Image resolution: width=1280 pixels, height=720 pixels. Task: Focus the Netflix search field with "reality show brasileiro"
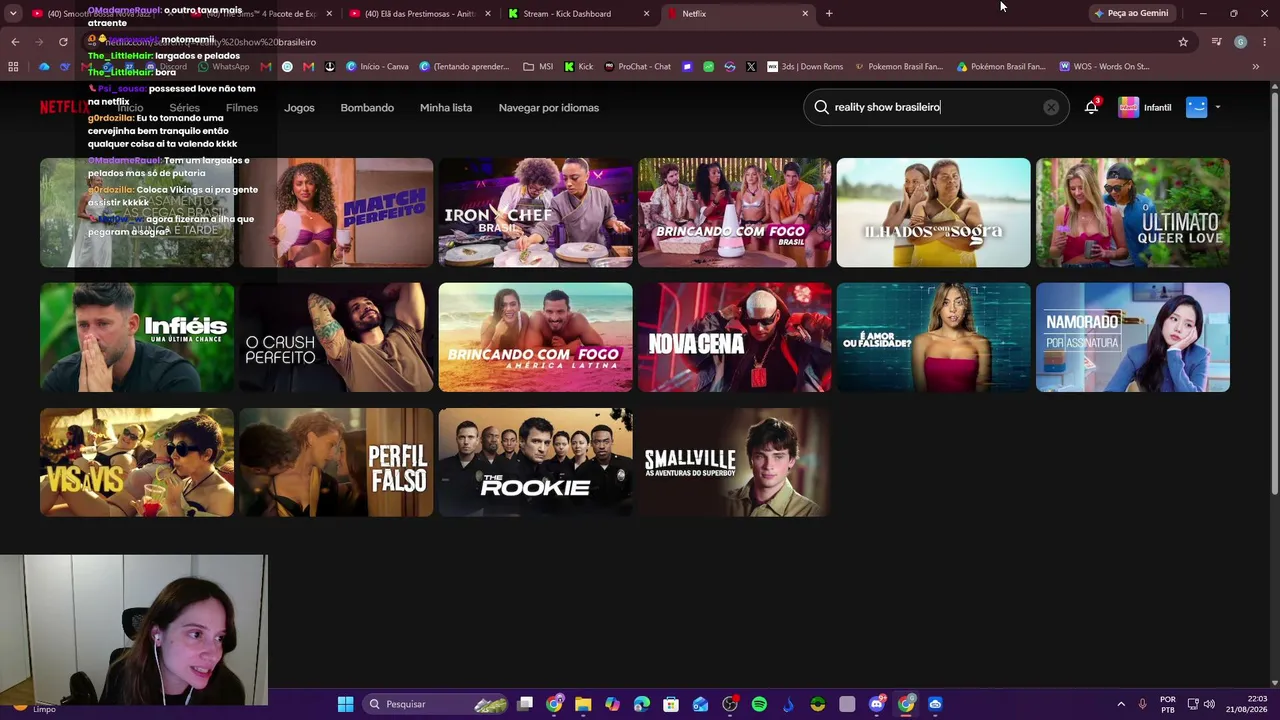(x=936, y=107)
